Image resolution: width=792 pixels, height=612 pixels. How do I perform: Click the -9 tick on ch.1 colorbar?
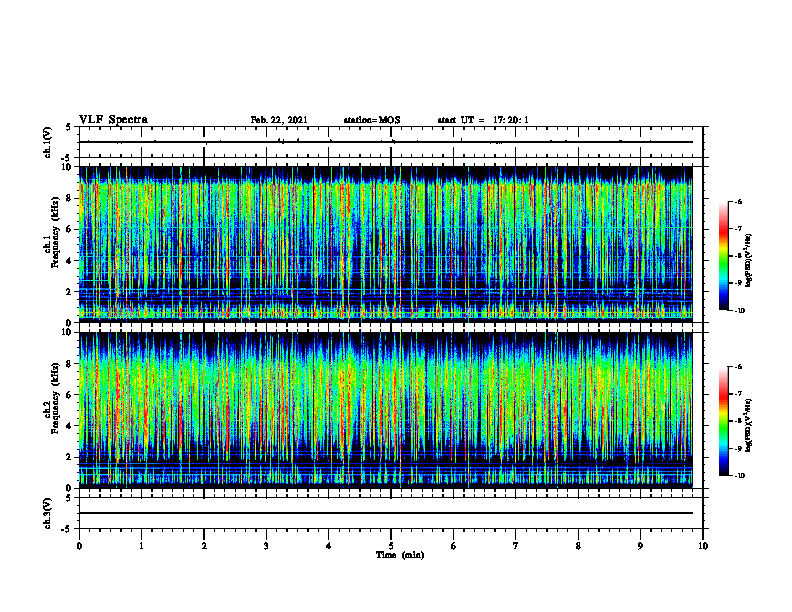(738, 283)
